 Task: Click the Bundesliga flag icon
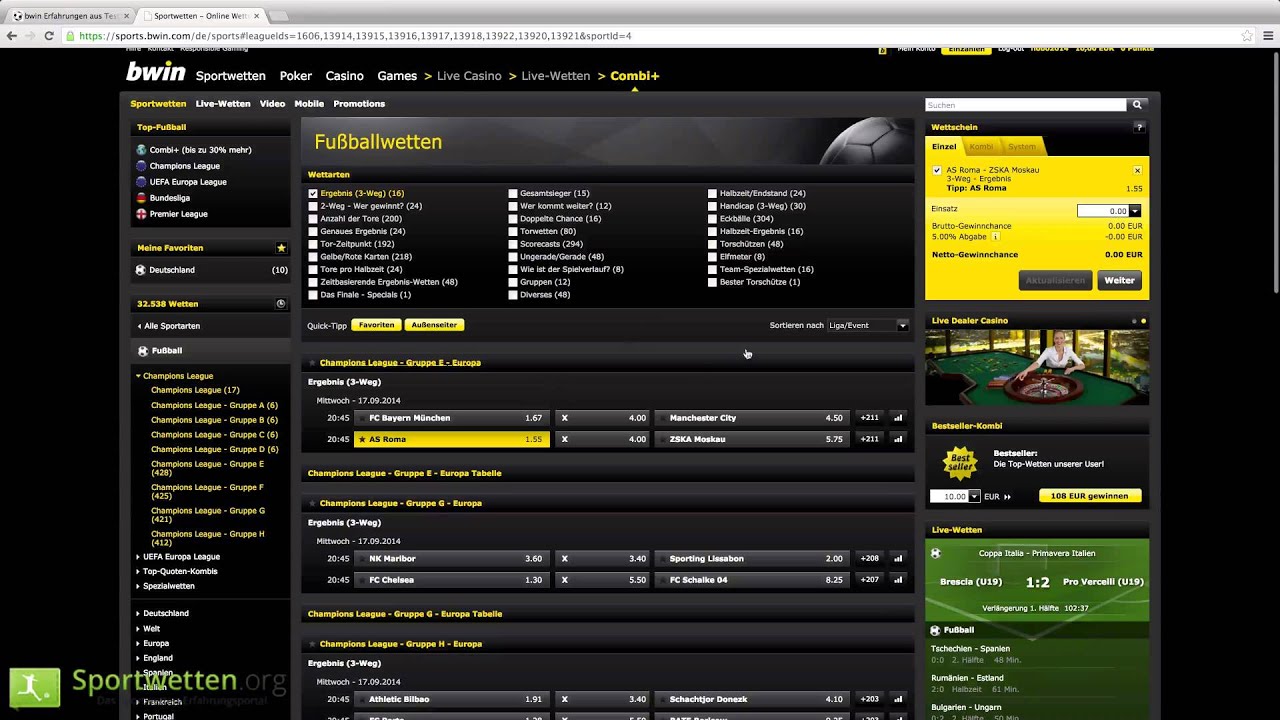[x=141, y=198]
